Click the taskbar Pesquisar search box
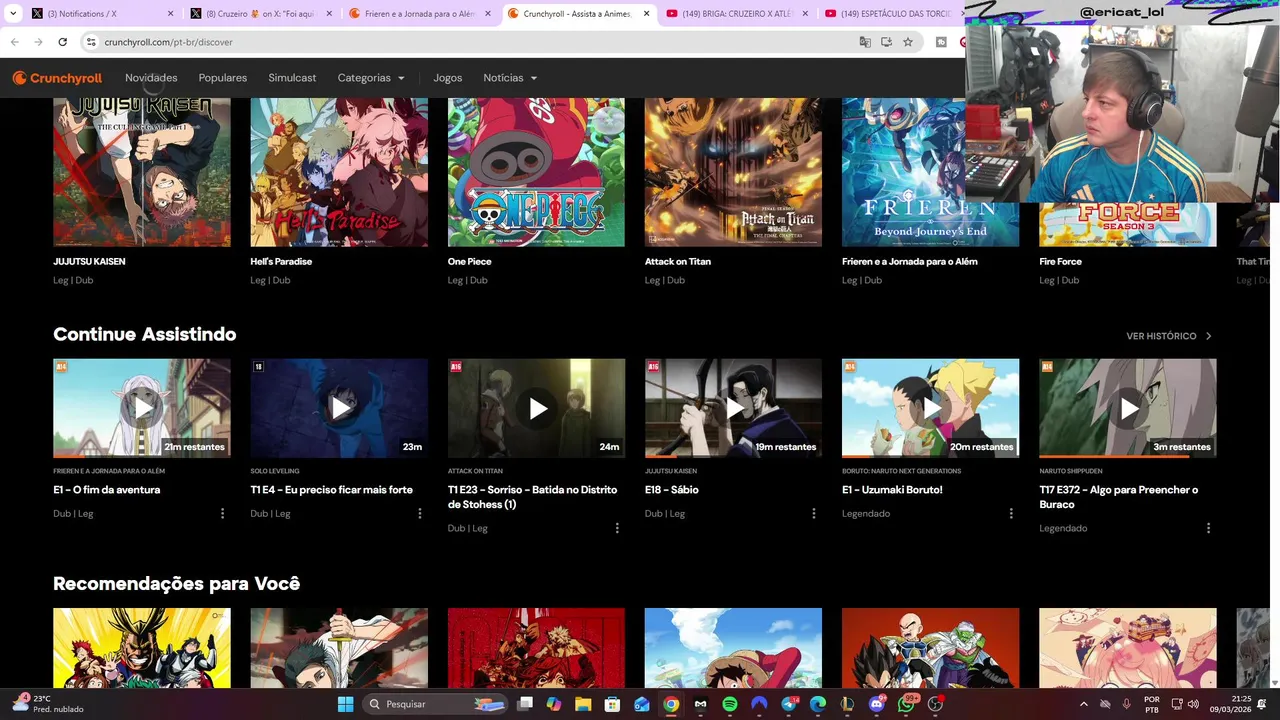Image resolution: width=1280 pixels, height=720 pixels. (435, 704)
